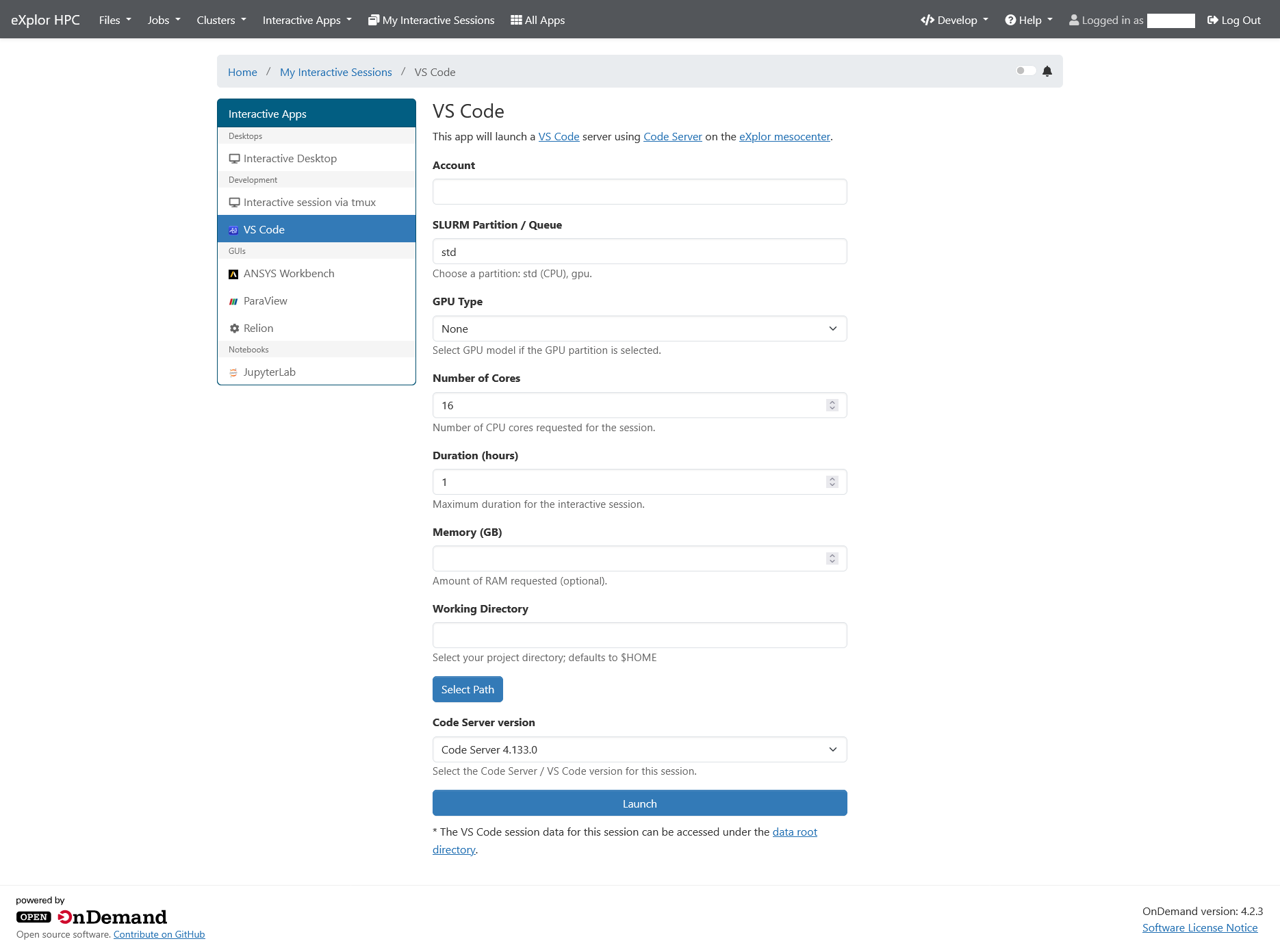Click the VS Code sidebar icon
Viewport: 1280px width, 952px height.
[233, 230]
